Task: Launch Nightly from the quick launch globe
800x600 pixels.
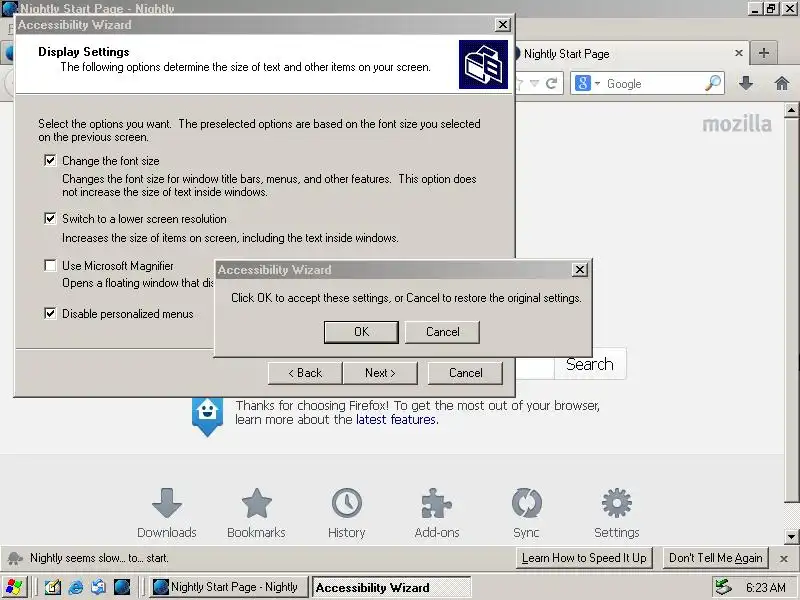Action: (122, 587)
